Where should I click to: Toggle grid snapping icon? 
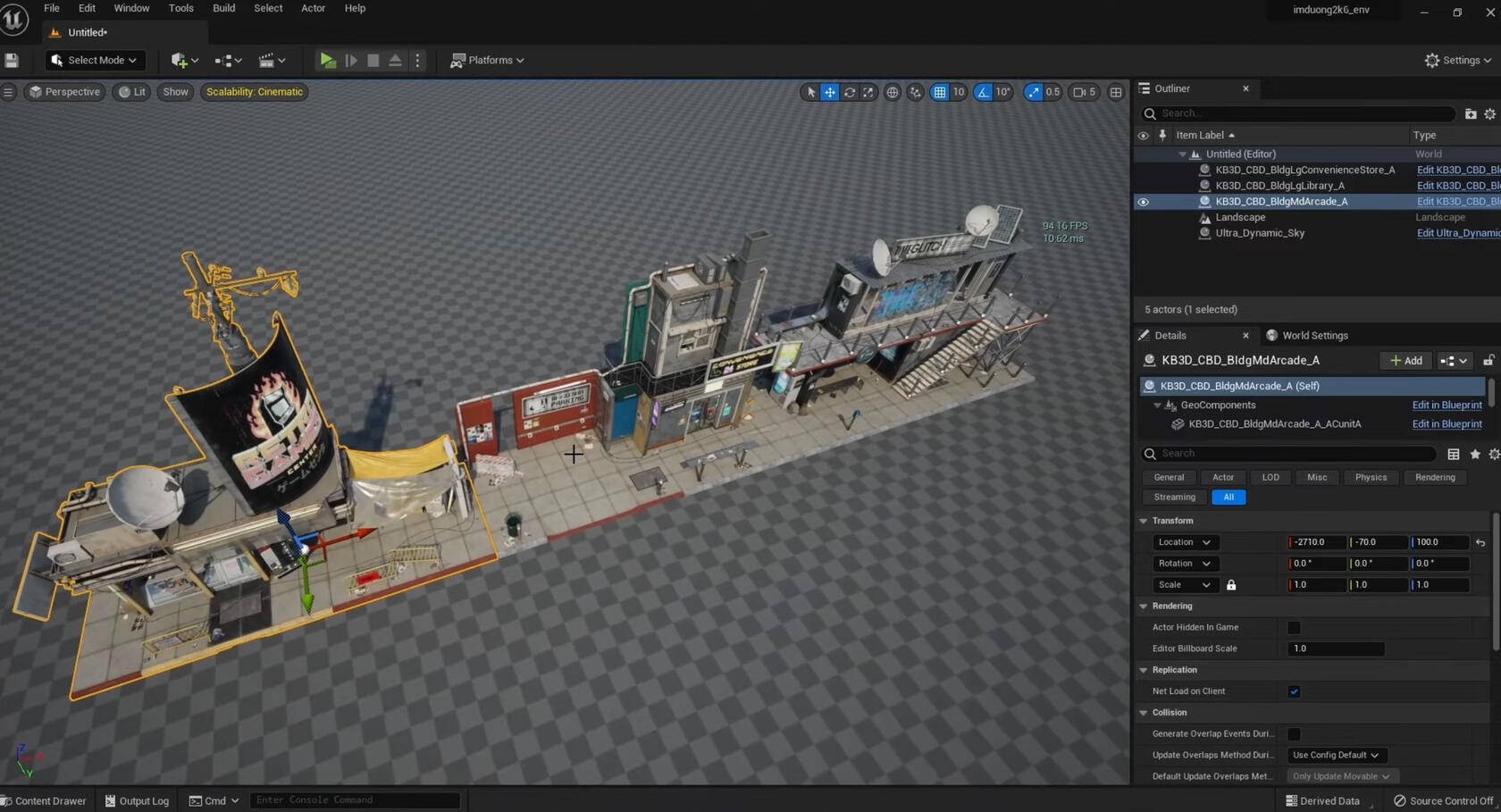tap(939, 92)
